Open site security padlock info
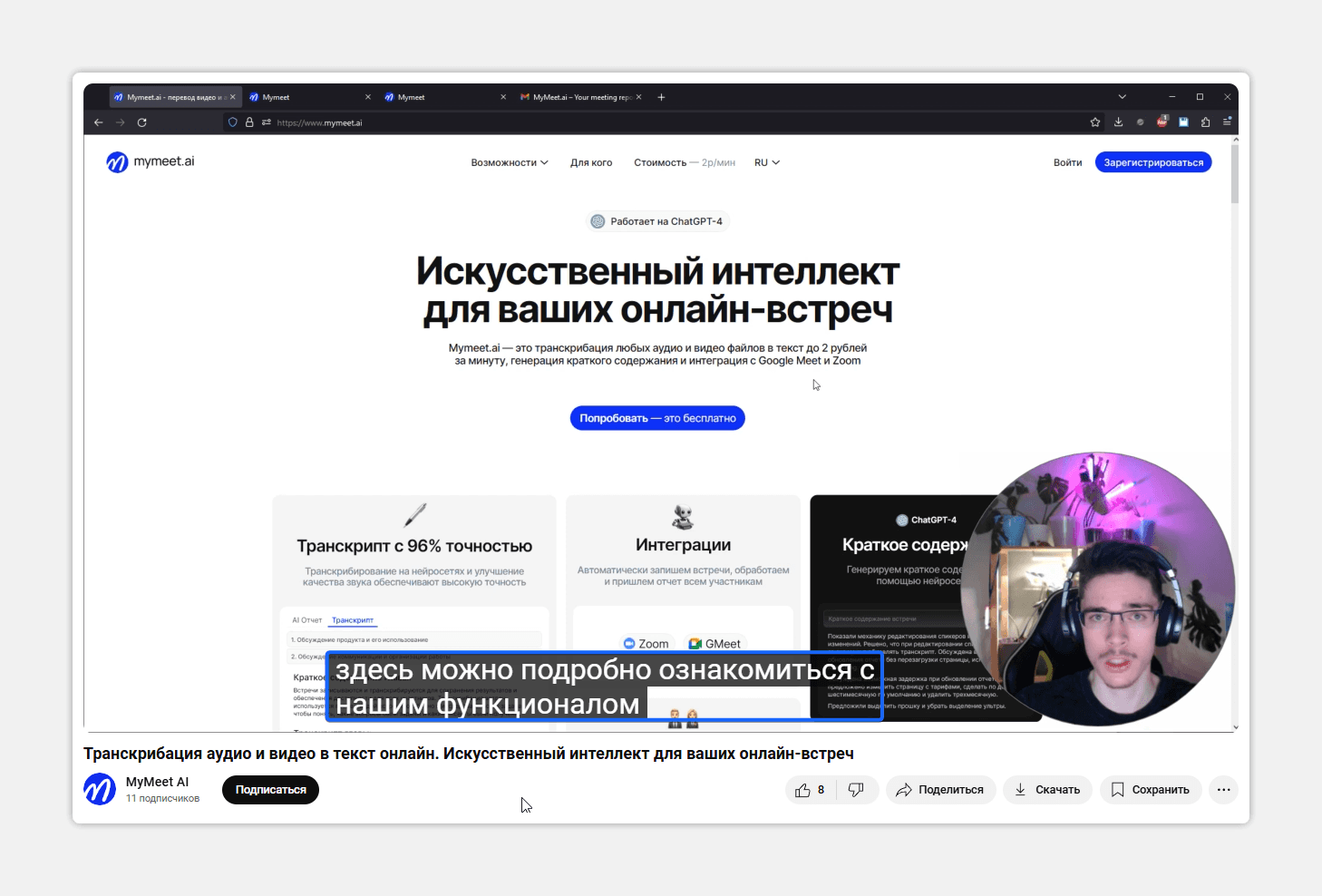Viewport: 1322px width, 896px height. coord(249,122)
